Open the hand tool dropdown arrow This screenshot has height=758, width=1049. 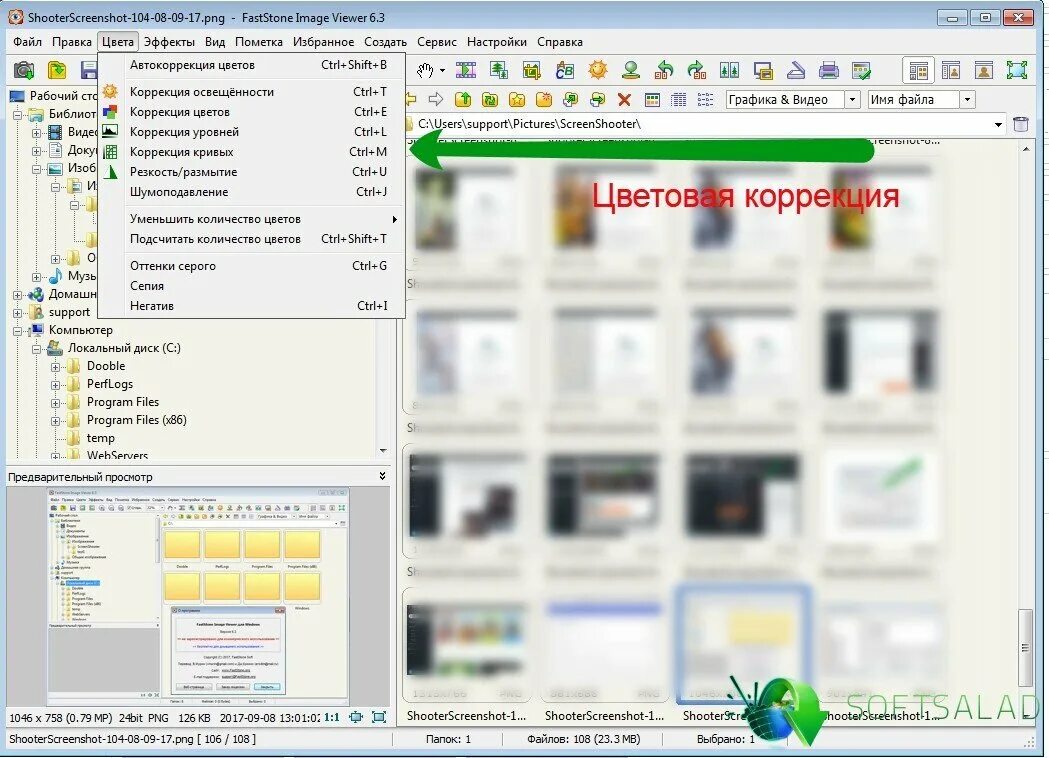click(x=442, y=70)
